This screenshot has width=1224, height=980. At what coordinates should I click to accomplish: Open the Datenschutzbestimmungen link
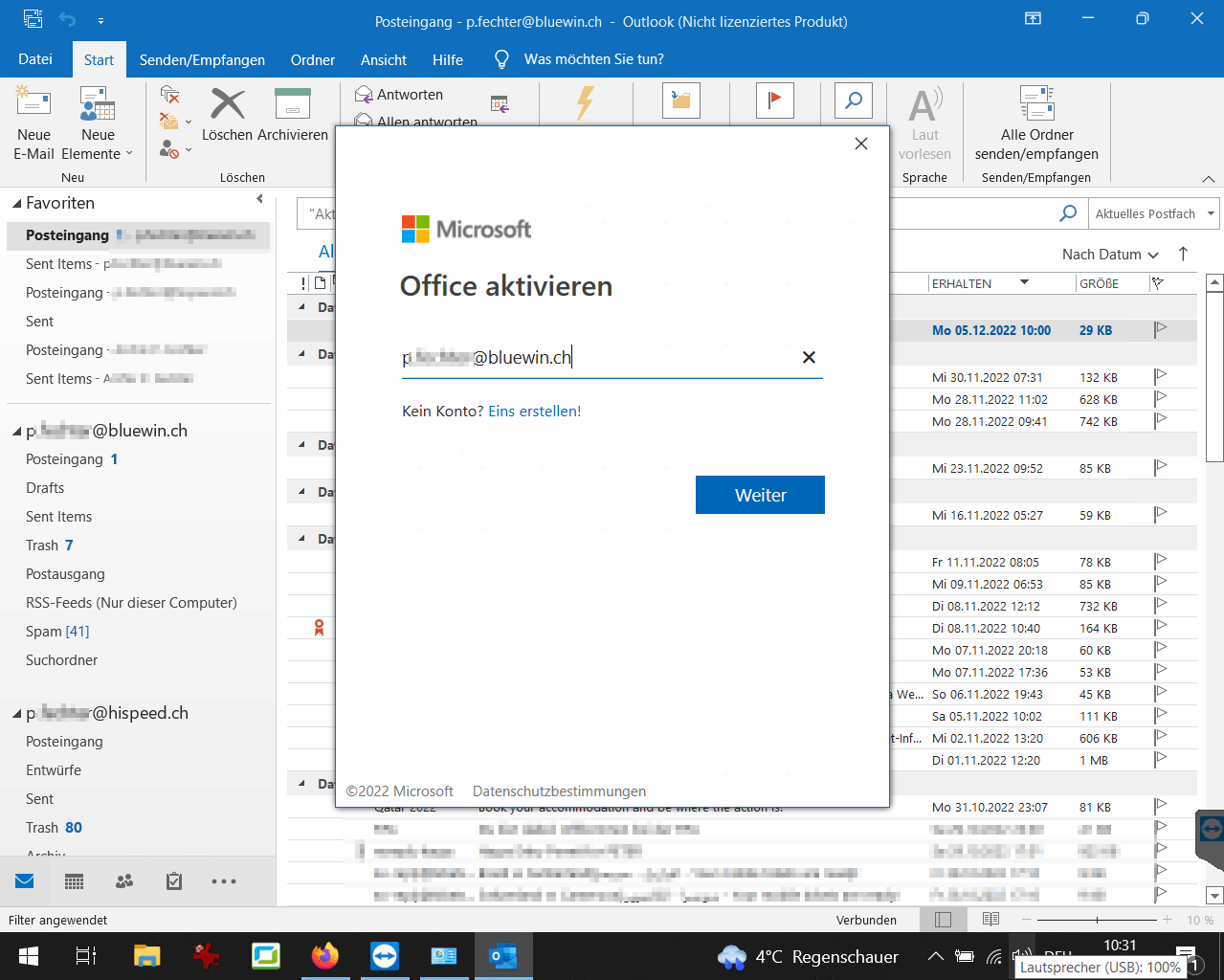(x=559, y=791)
